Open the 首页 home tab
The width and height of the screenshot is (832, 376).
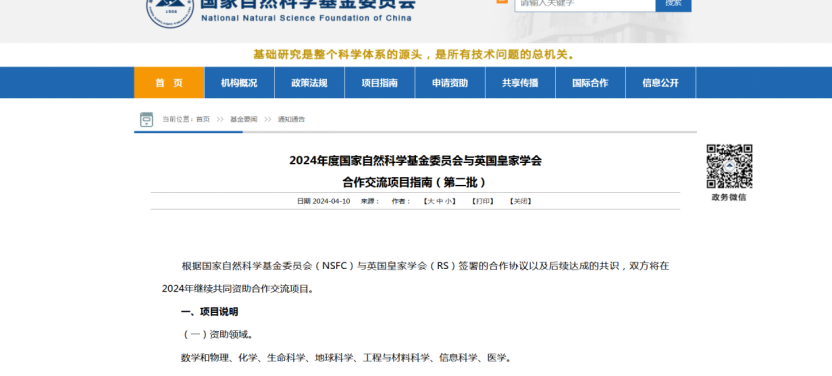tap(169, 83)
